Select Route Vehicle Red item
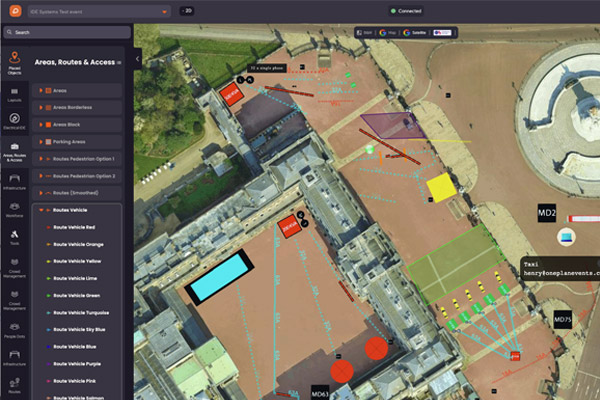The width and height of the screenshot is (600, 400). (74, 227)
